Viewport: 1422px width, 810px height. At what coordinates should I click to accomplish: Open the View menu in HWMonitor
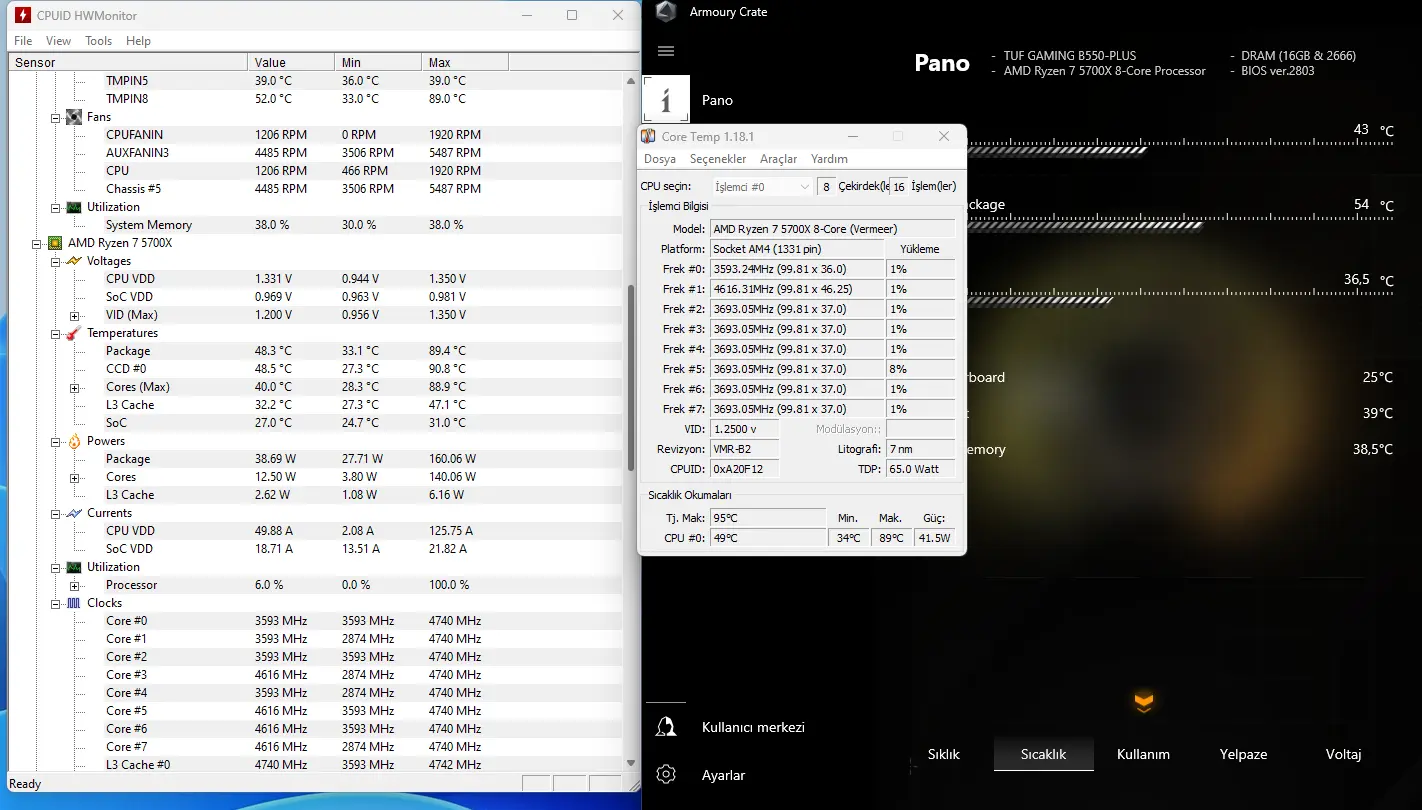(58, 41)
